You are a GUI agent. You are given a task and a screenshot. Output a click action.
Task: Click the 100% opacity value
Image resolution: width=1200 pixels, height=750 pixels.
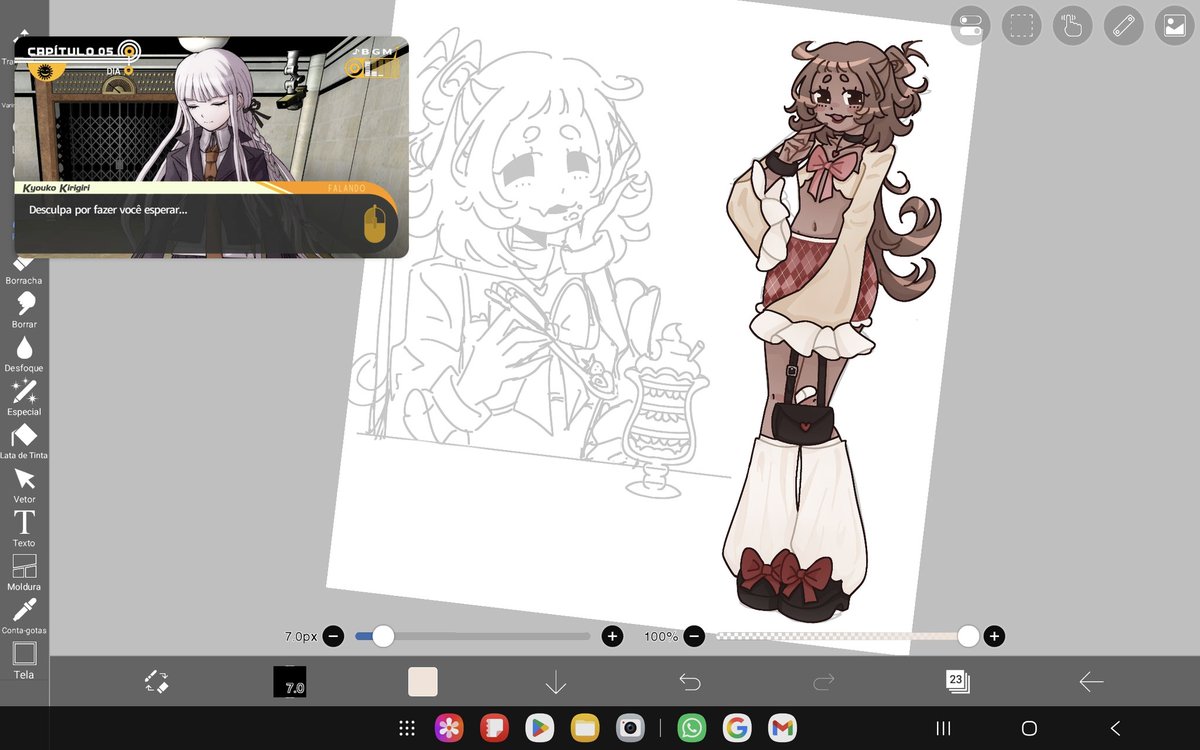click(x=661, y=636)
